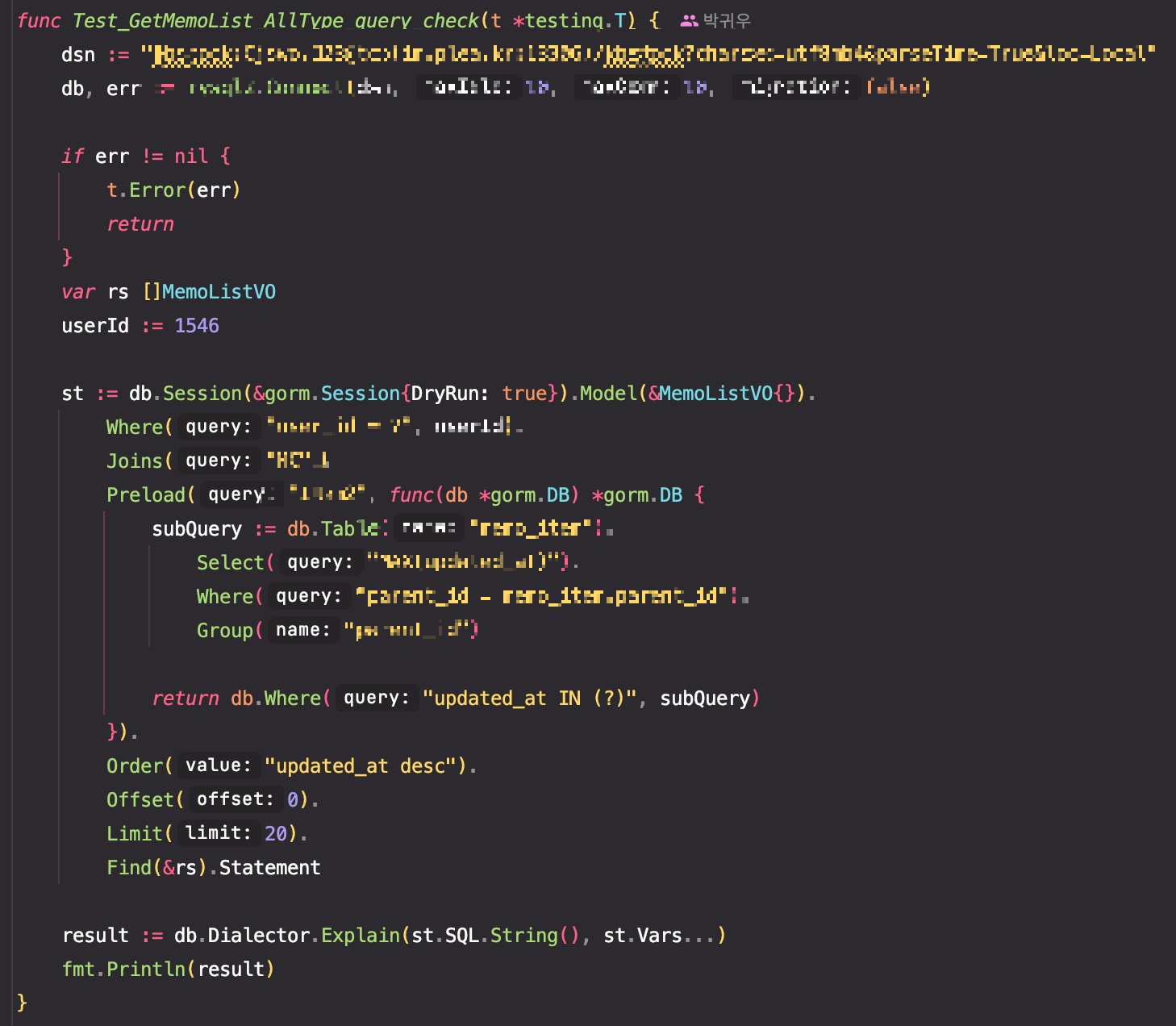Viewport: 1176px width, 1026px height.
Task: Click the *gorm.DB return type in Preload line
Action: click(637, 495)
